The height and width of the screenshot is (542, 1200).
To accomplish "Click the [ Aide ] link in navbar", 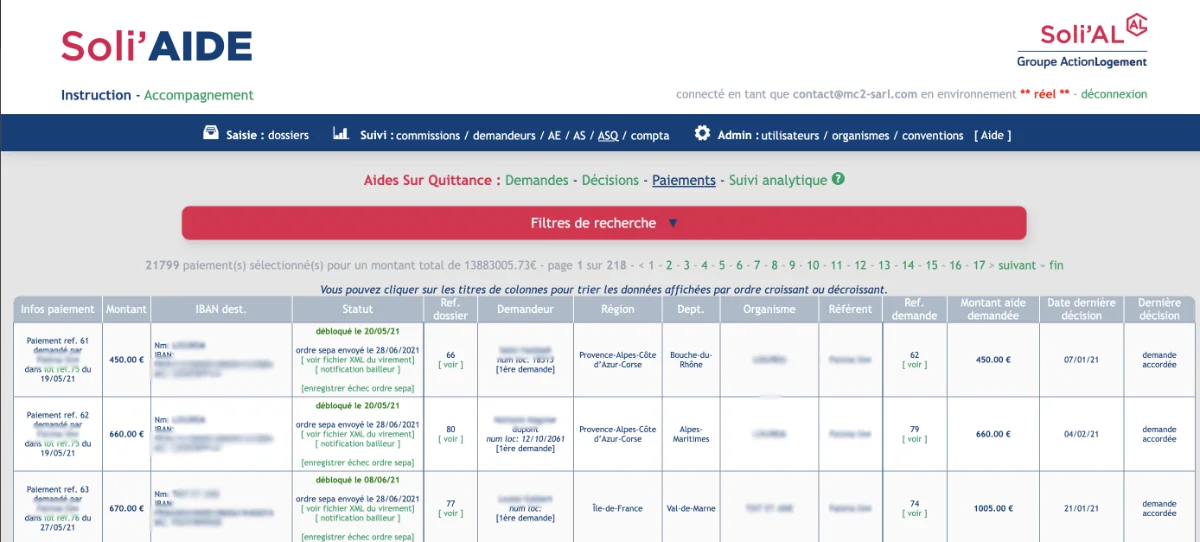I will point(992,136).
